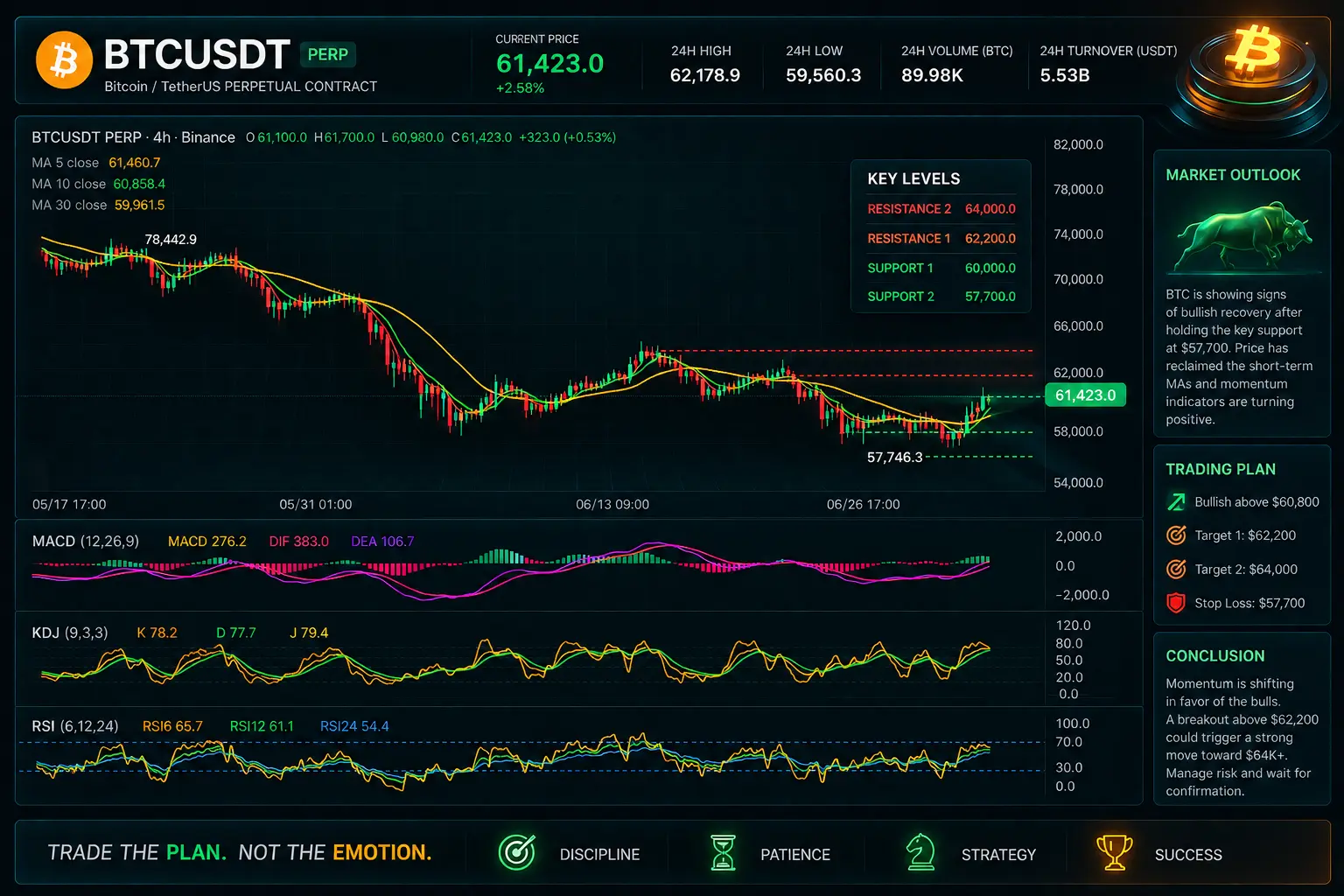The width and height of the screenshot is (1344, 896).
Task: Click the Strategy chess knight icon
Action: [920, 852]
